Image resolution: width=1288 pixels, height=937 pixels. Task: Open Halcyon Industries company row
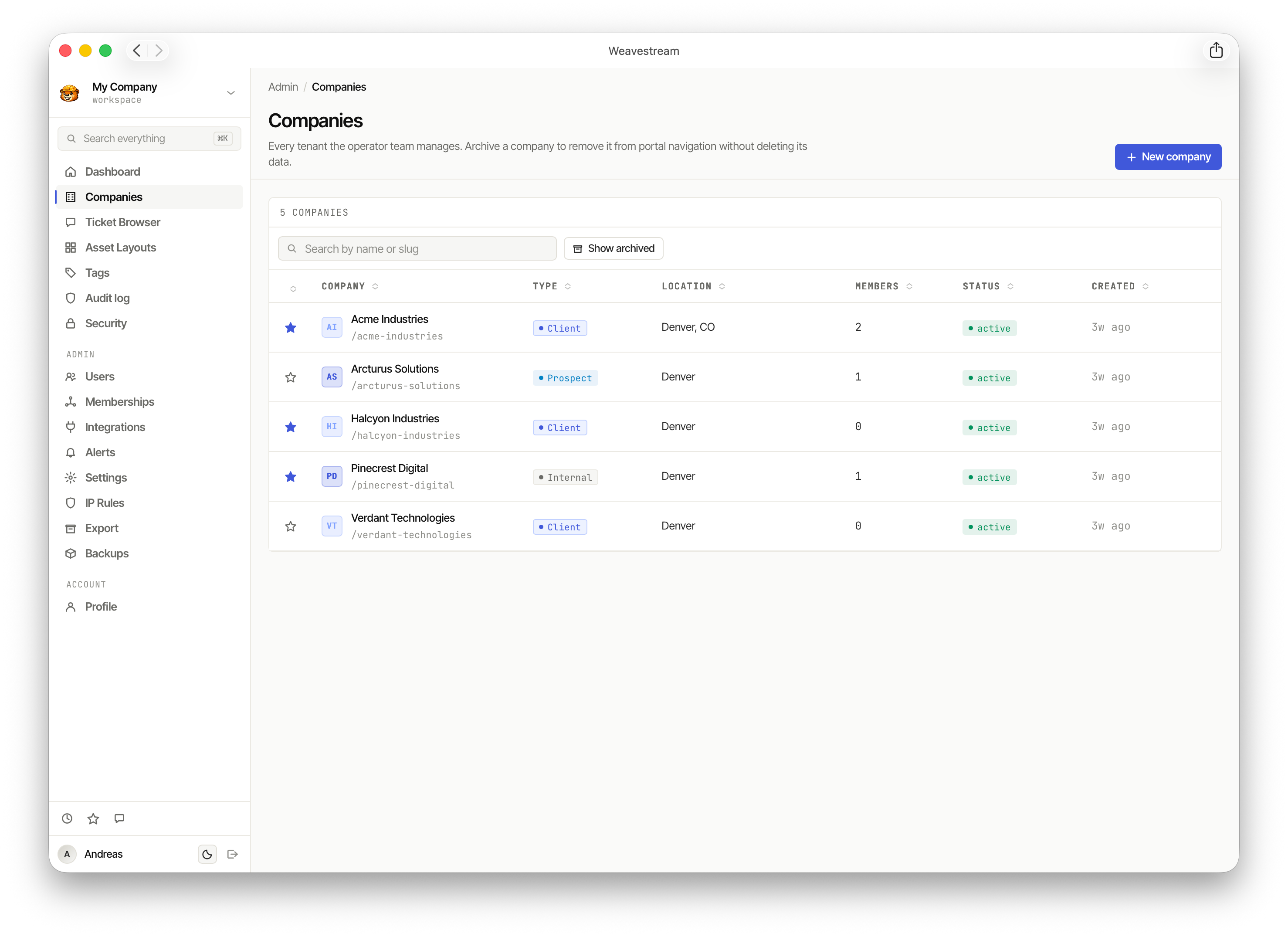click(x=745, y=427)
